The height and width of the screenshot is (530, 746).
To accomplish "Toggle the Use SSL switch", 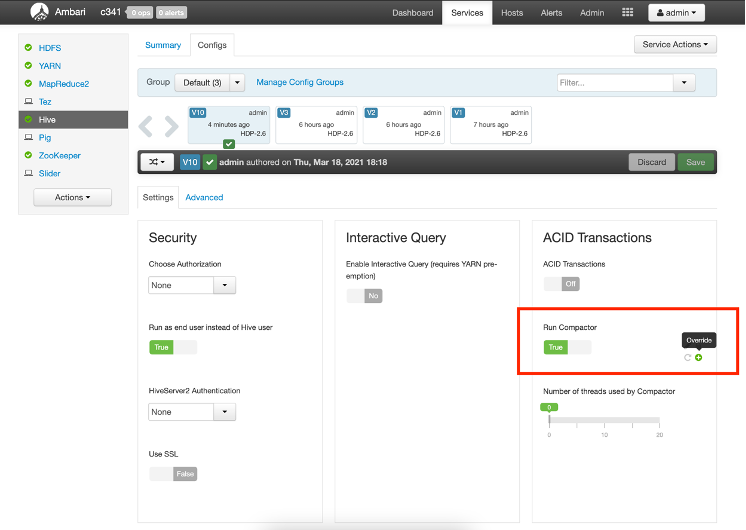I will [x=173, y=474].
